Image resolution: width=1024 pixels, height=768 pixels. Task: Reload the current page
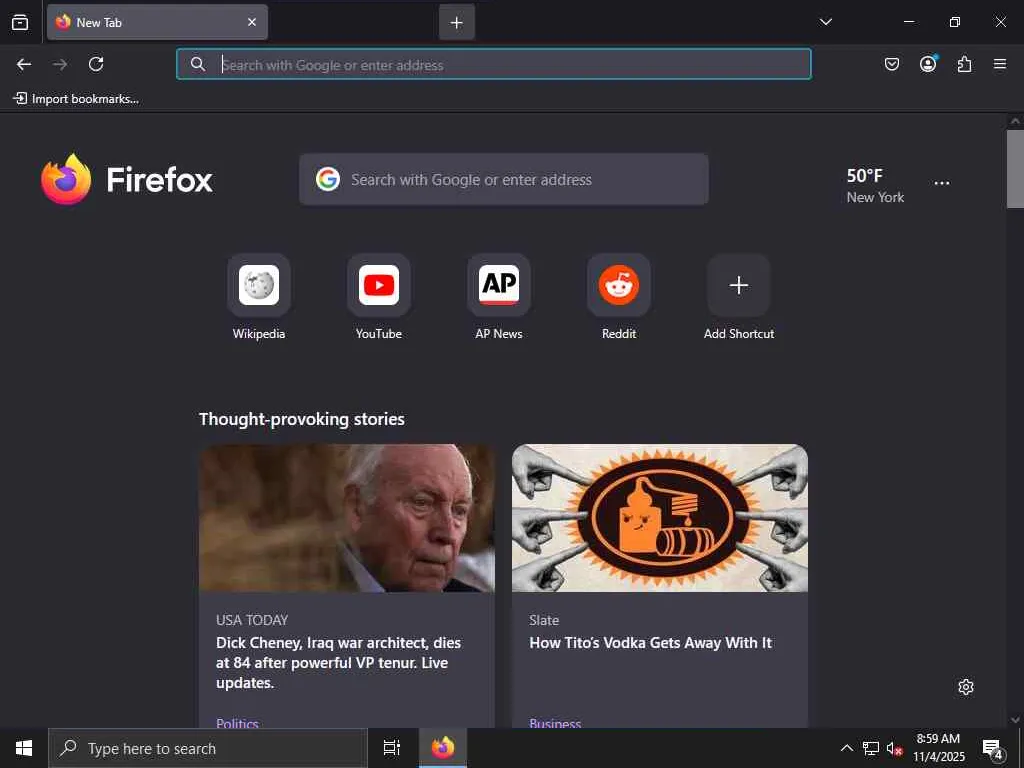[x=96, y=64]
